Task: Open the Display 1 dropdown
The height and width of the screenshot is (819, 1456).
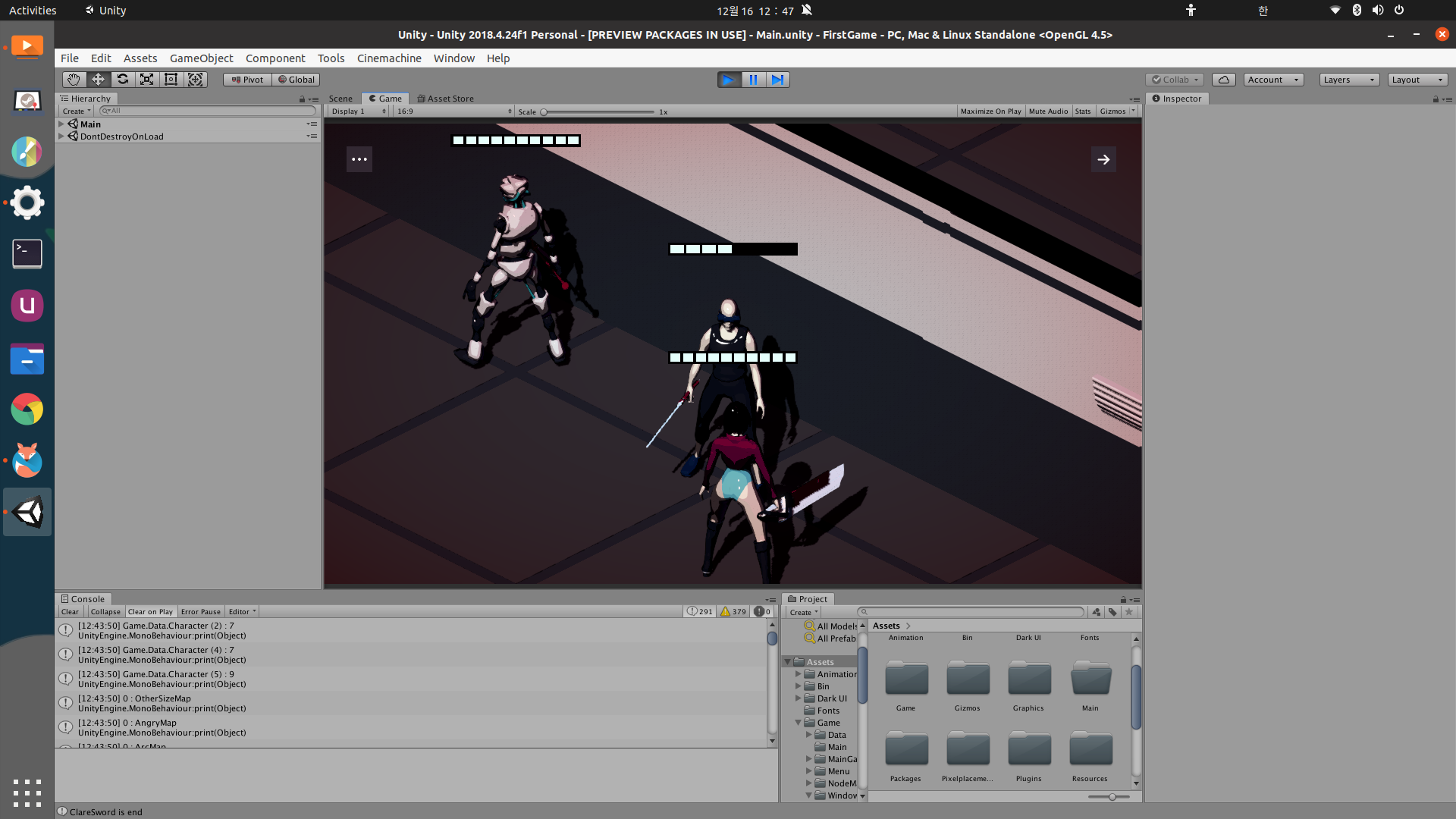Action: pos(359,111)
